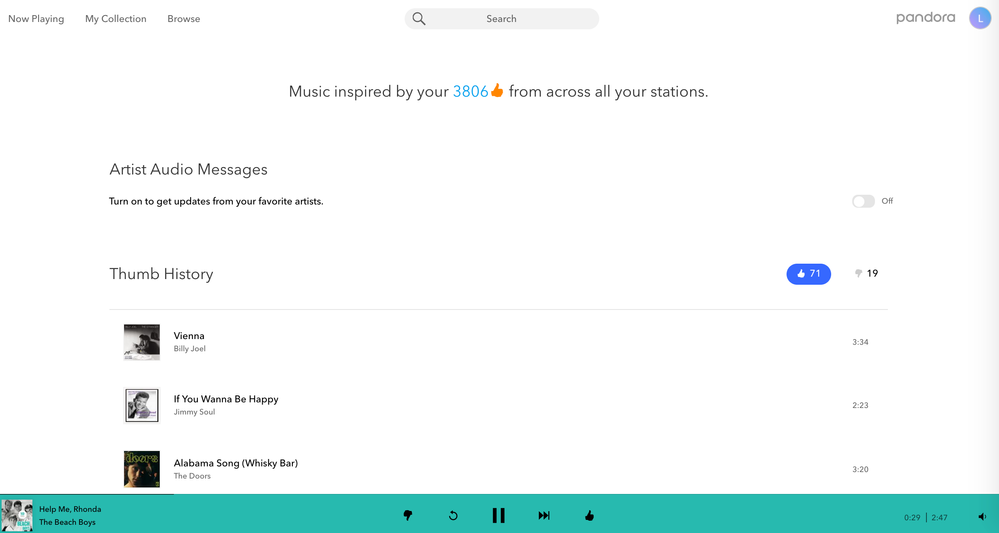
Task: Click the magnifying glass search icon
Action: [419, 19]
